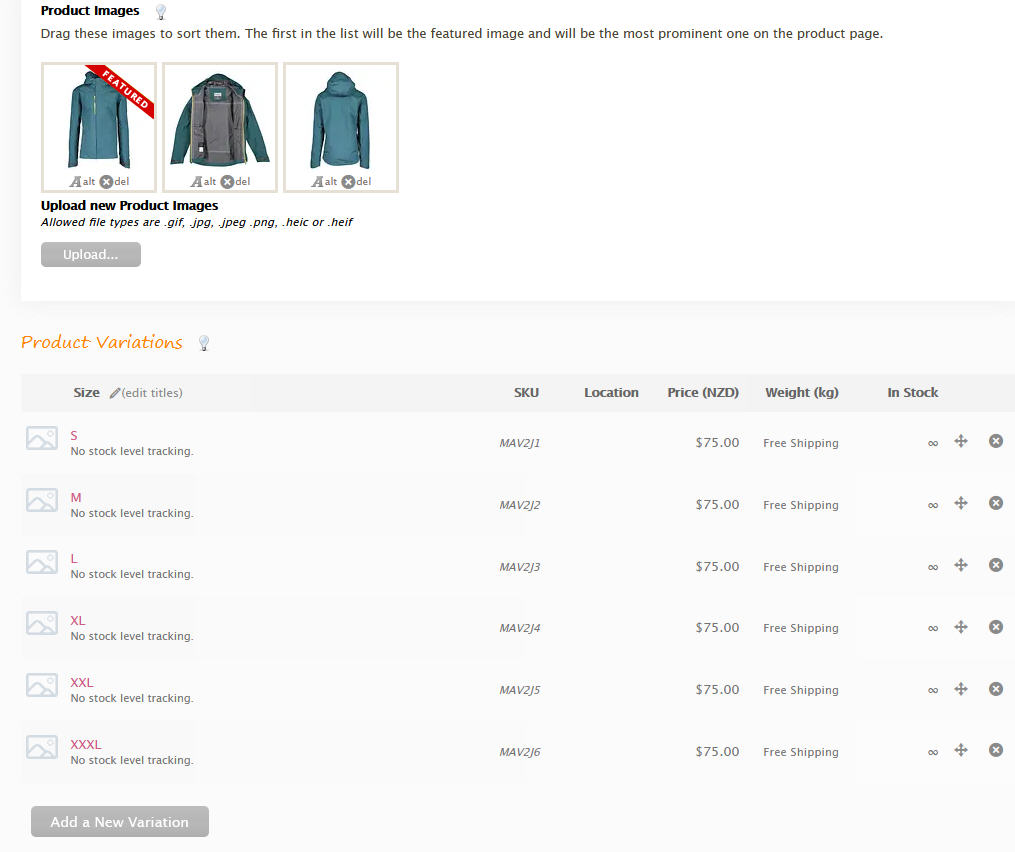Open the XL size variation
Viewport: 1015px width, 852px height.
click(78, 621)
